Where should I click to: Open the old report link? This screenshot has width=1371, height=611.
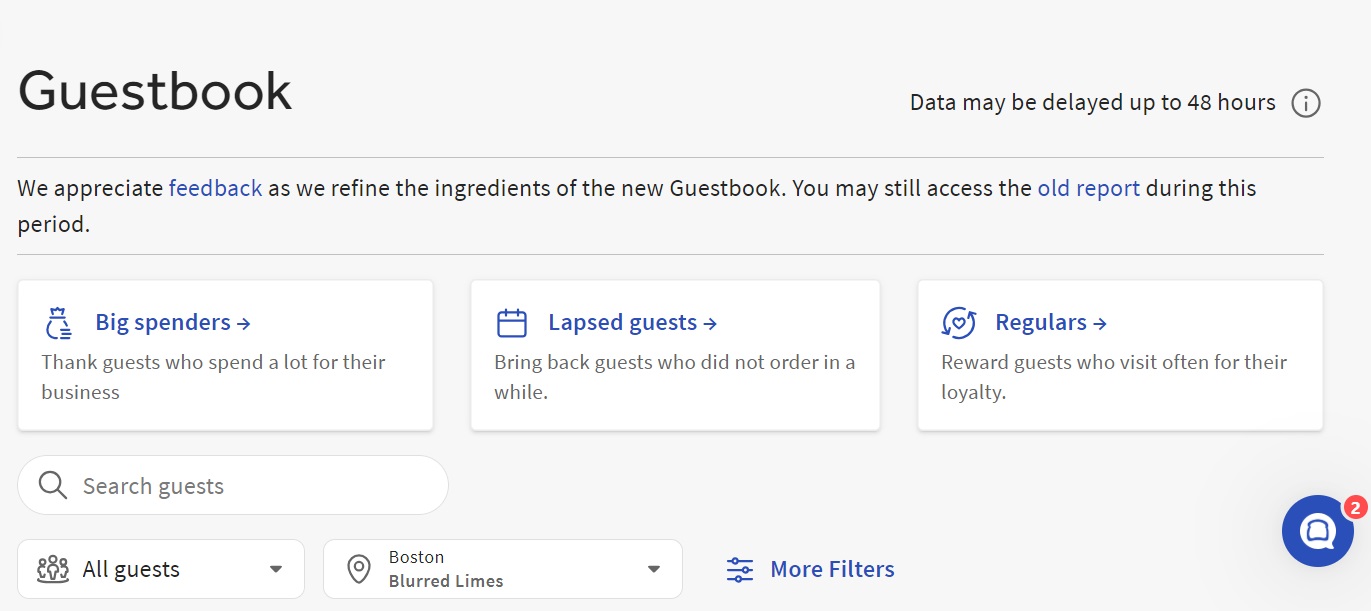[1088, 188]
